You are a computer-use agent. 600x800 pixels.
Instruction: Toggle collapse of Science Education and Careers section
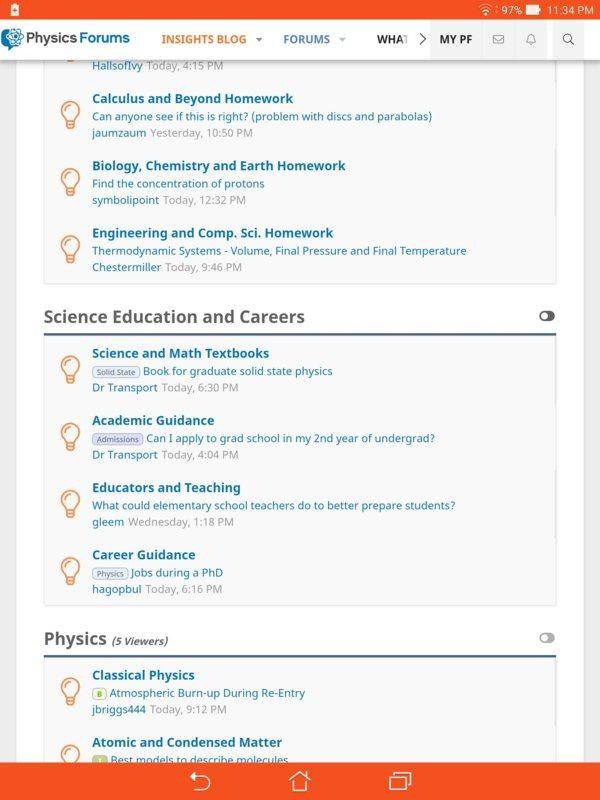point(546,316)
